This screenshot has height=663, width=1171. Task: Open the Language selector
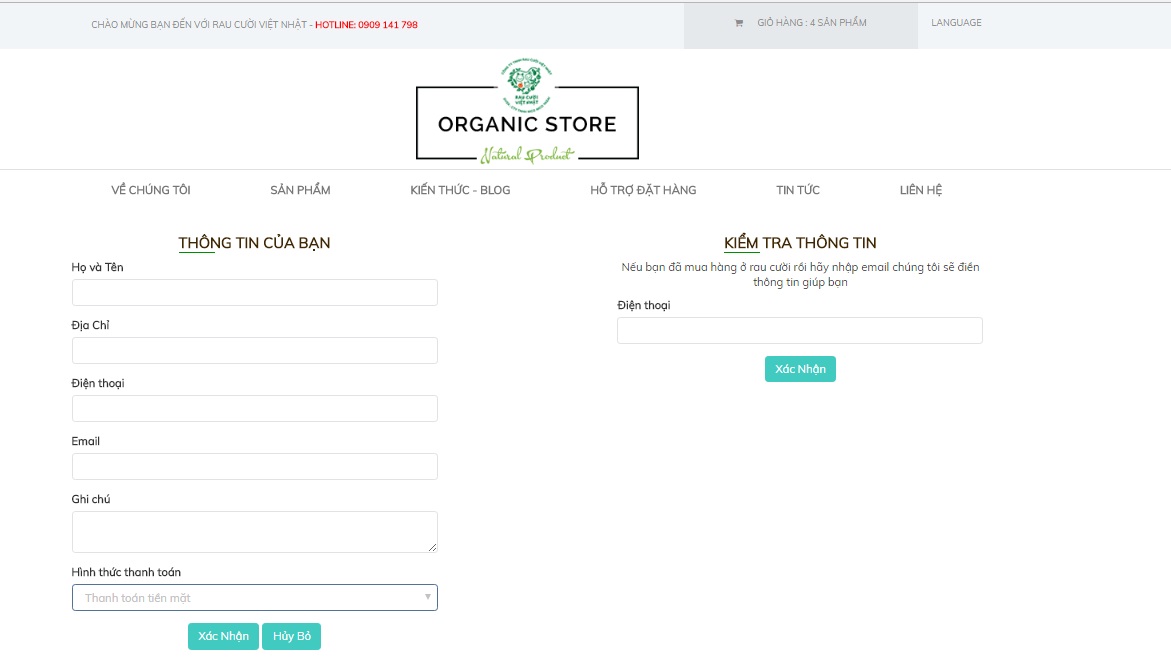(956, 23)
